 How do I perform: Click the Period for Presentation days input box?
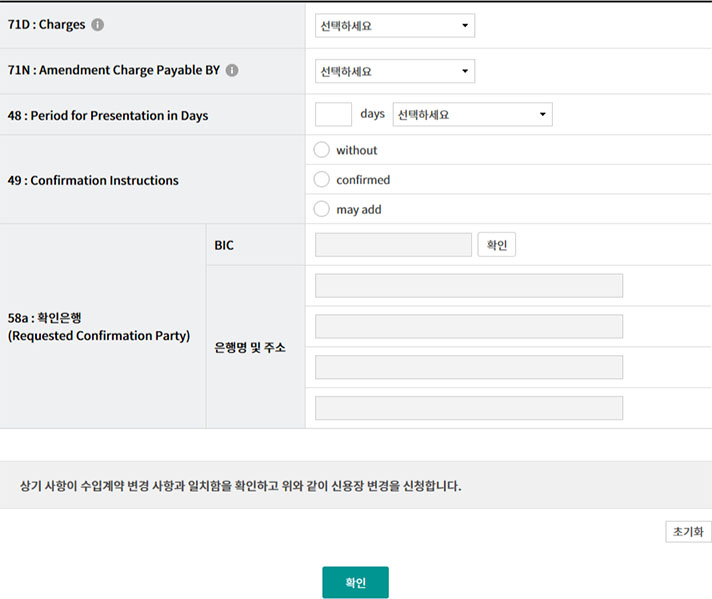[x=333, y=115]
